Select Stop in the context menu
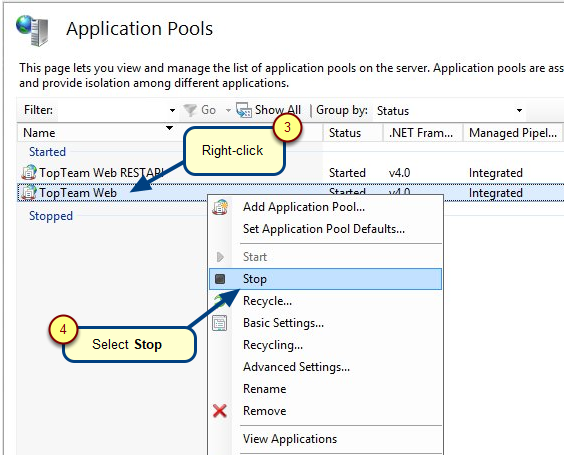This screenshot has width=568, height=455. (x=325, y=279)
